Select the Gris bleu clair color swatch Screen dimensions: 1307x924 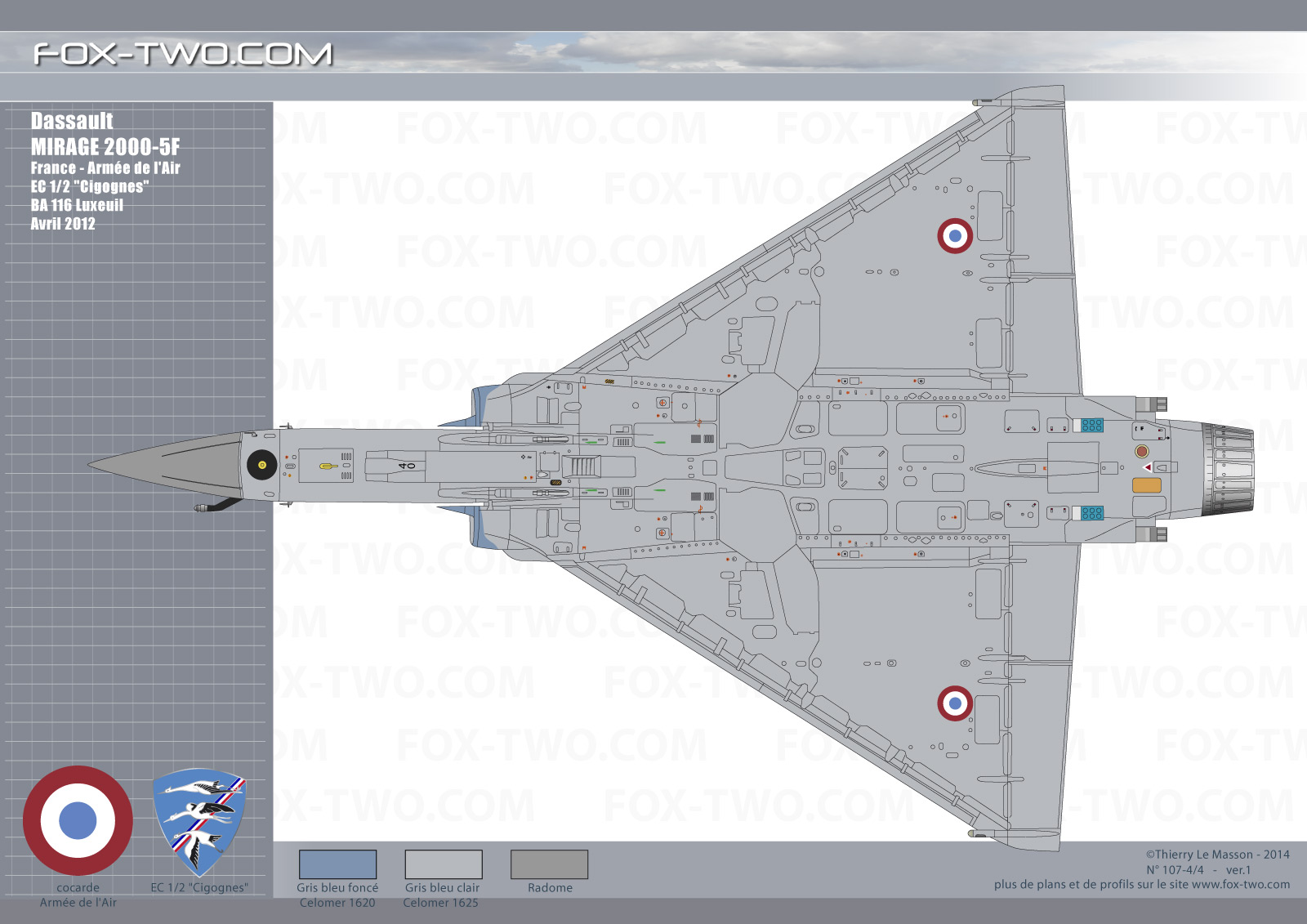tap(444, 864)
